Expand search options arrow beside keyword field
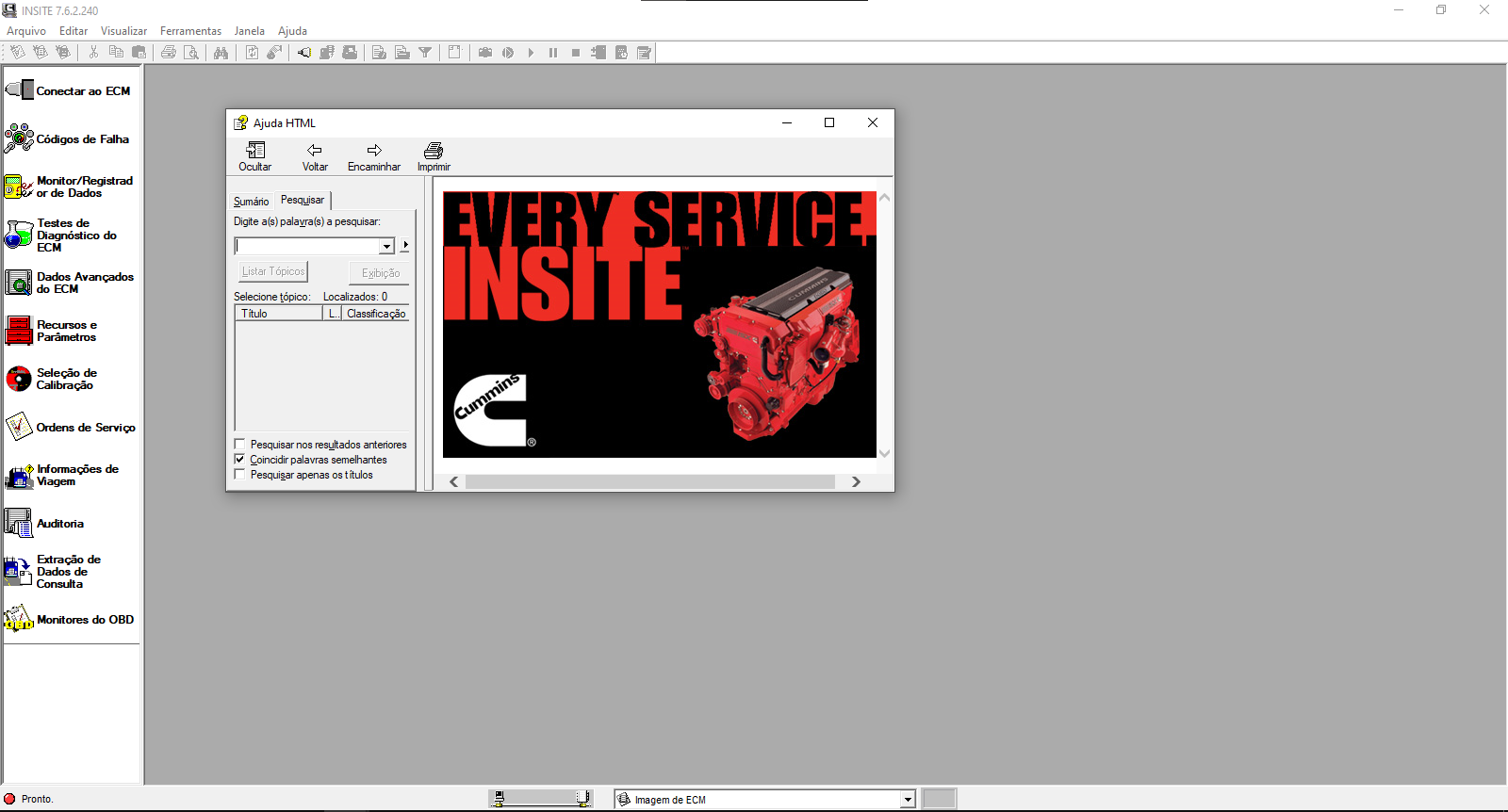1508x812 pixels. click(x=405, y=246)
